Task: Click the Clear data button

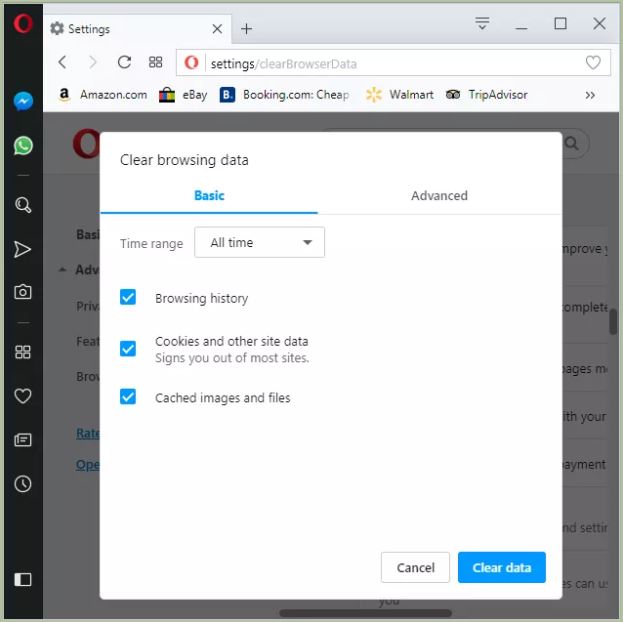Action: 501,567
